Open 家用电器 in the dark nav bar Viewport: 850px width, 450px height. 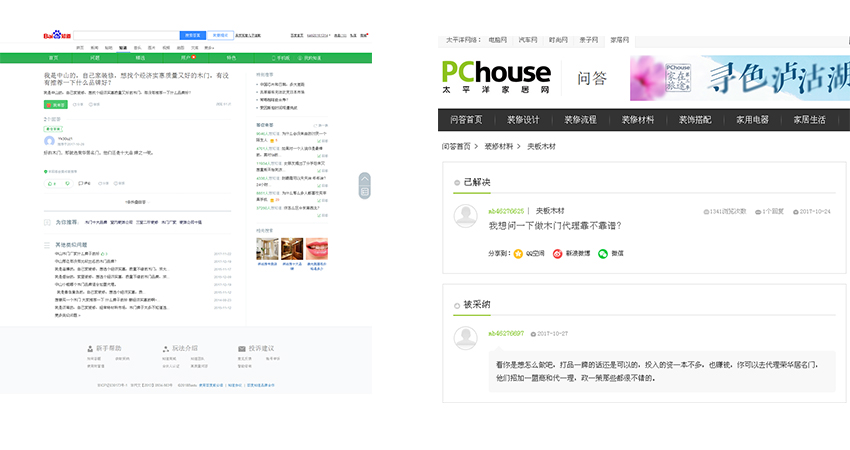752,120
